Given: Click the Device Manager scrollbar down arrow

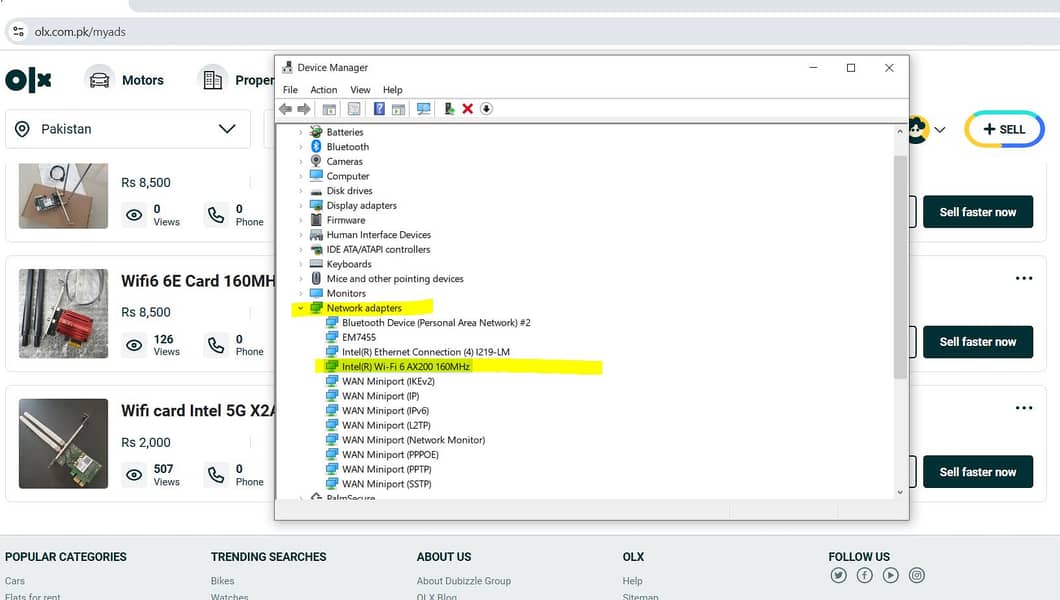Looking at the screenshot, I should point(900,492).
